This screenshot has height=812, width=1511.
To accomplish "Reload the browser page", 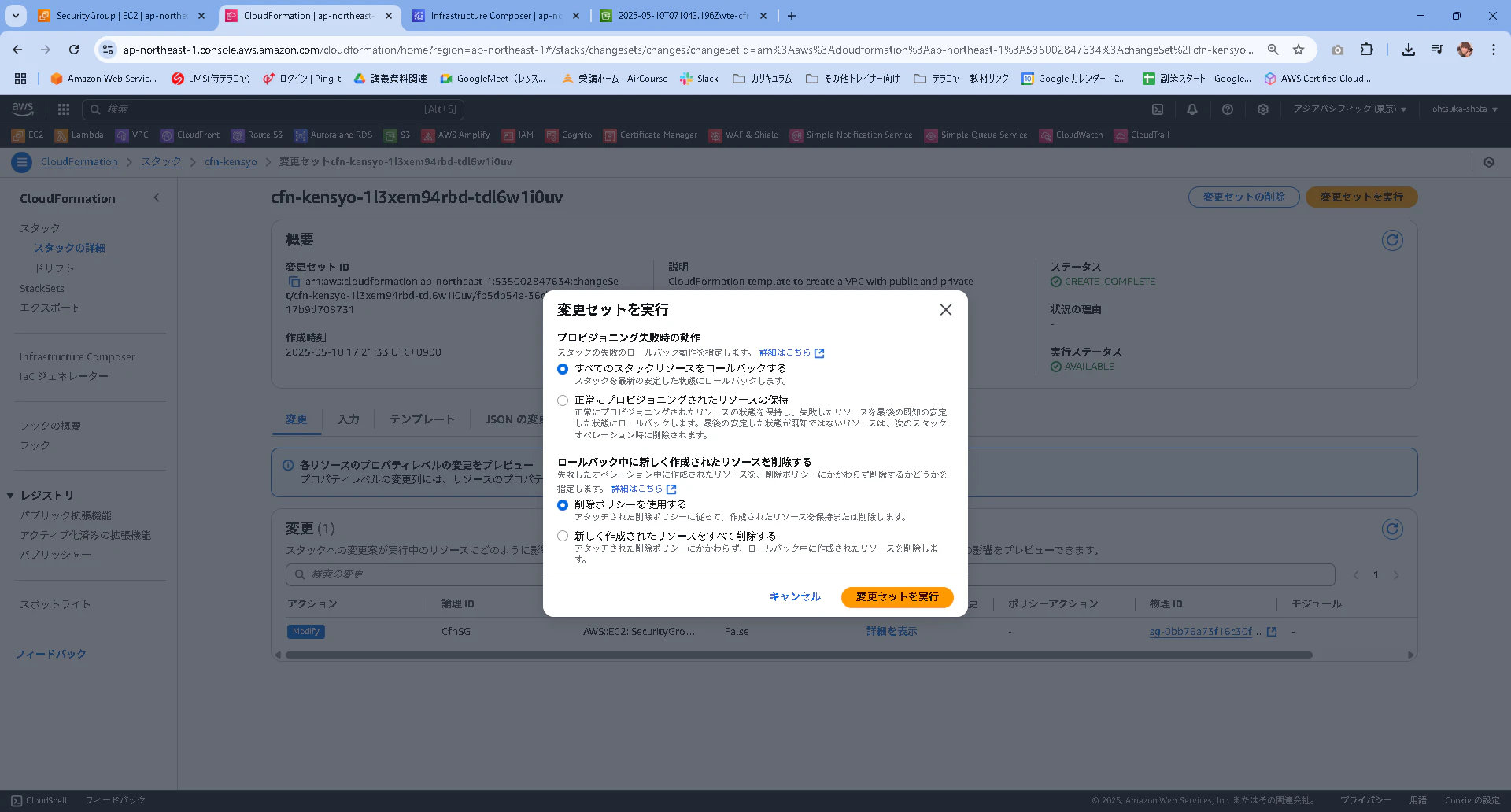I will pos(74,50).
